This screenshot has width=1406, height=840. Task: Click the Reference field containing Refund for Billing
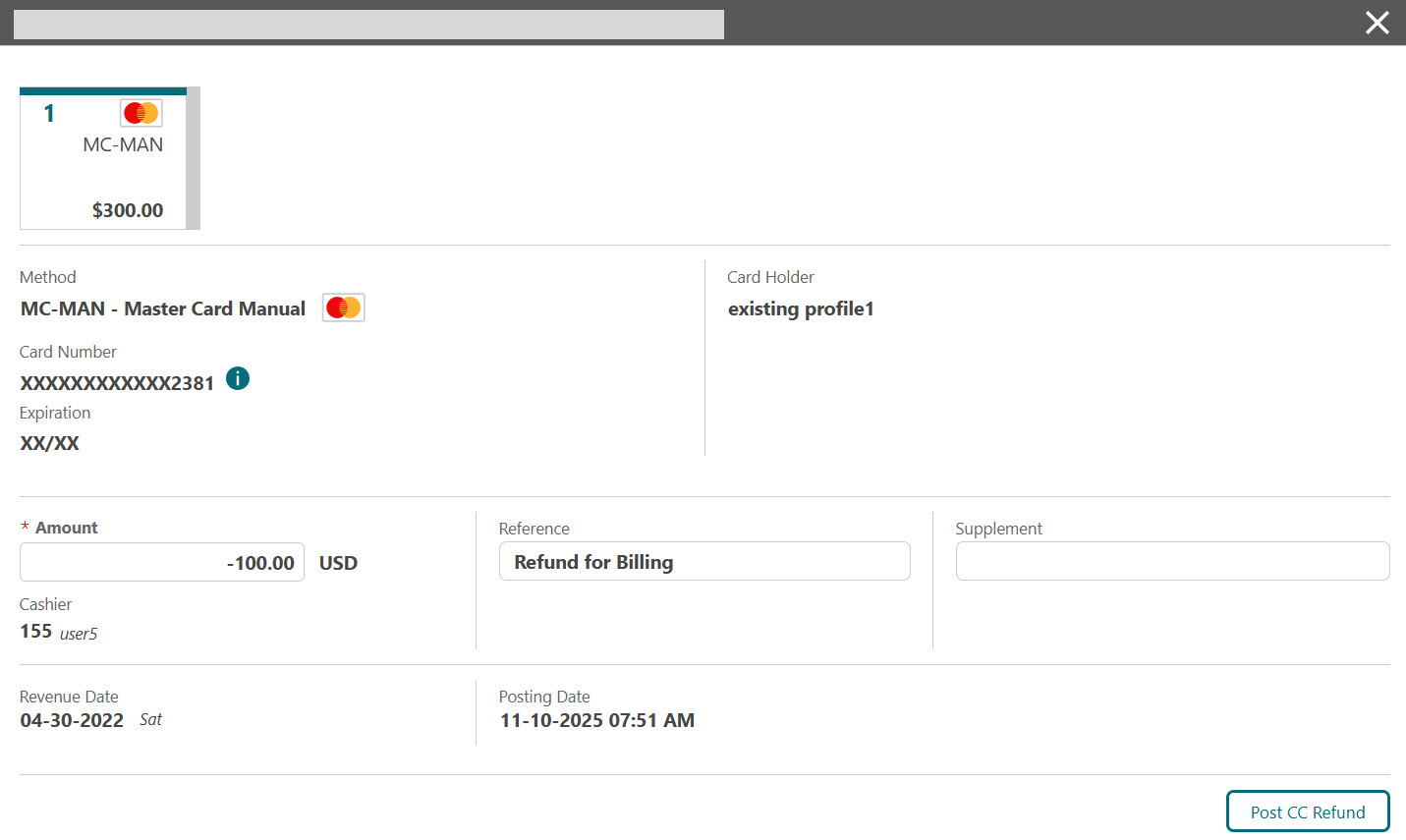point(703,560)
